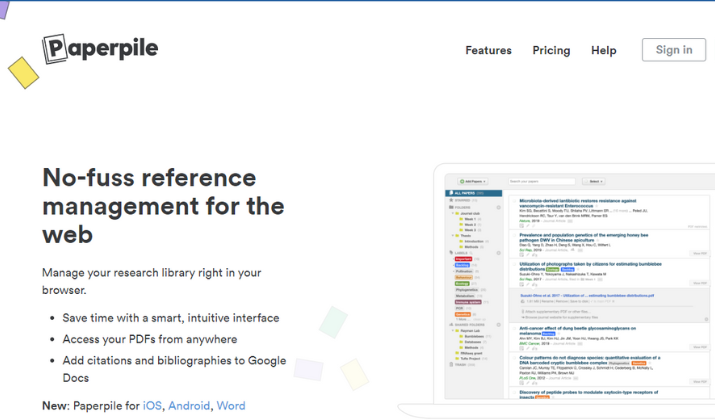Tick the checkbox beside Colour patterns paper
The image size is (715, 420).
514,358
